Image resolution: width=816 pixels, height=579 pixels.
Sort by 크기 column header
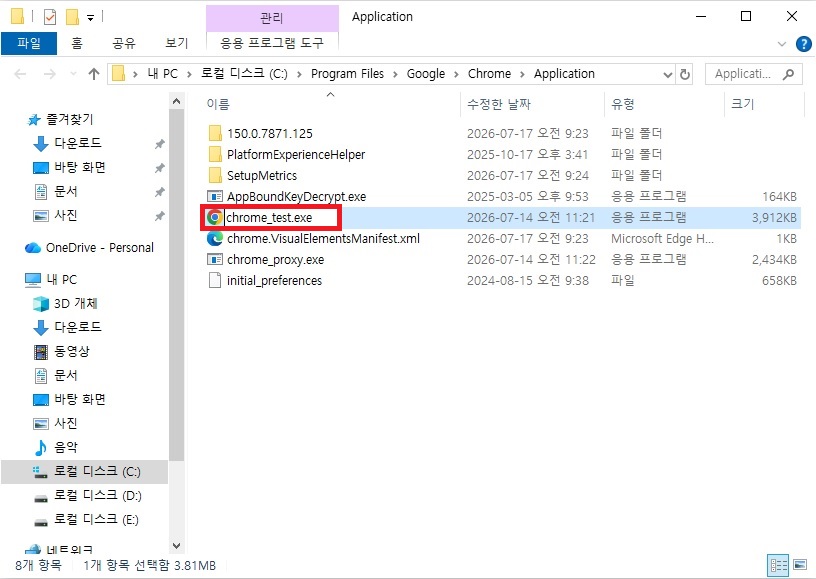click(742, 104)
